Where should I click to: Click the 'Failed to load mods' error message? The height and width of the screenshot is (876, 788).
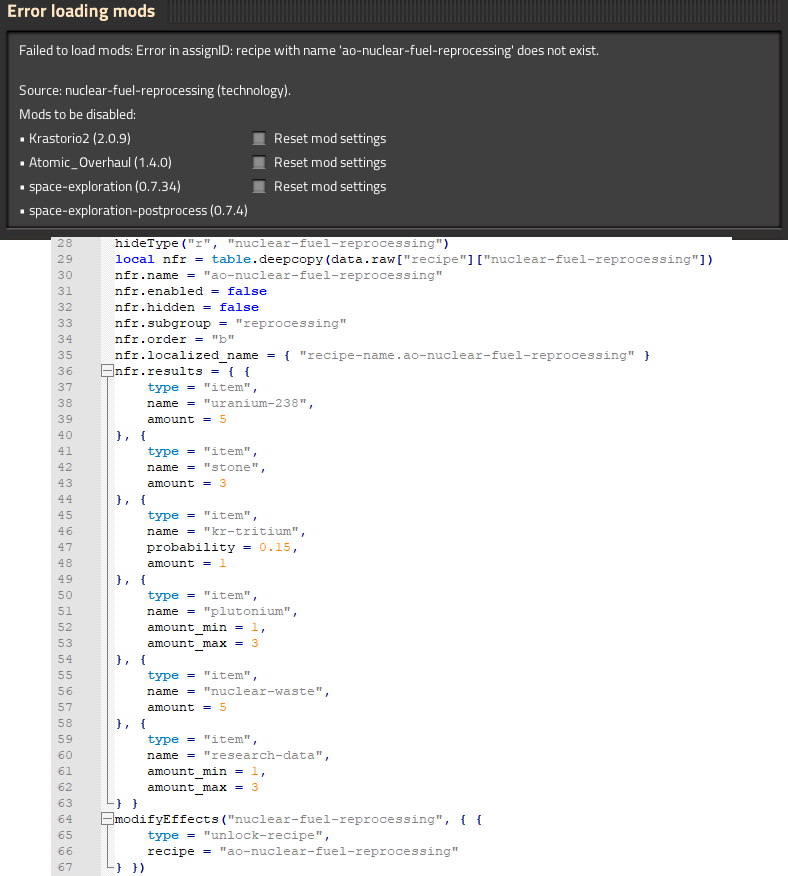point(308,51)
